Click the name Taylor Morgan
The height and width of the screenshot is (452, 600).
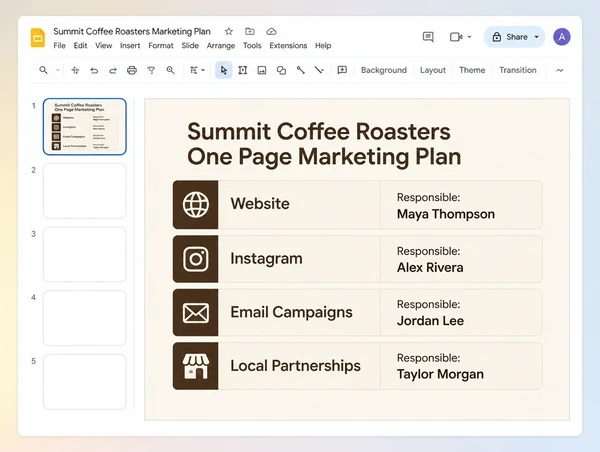point(440,374)
